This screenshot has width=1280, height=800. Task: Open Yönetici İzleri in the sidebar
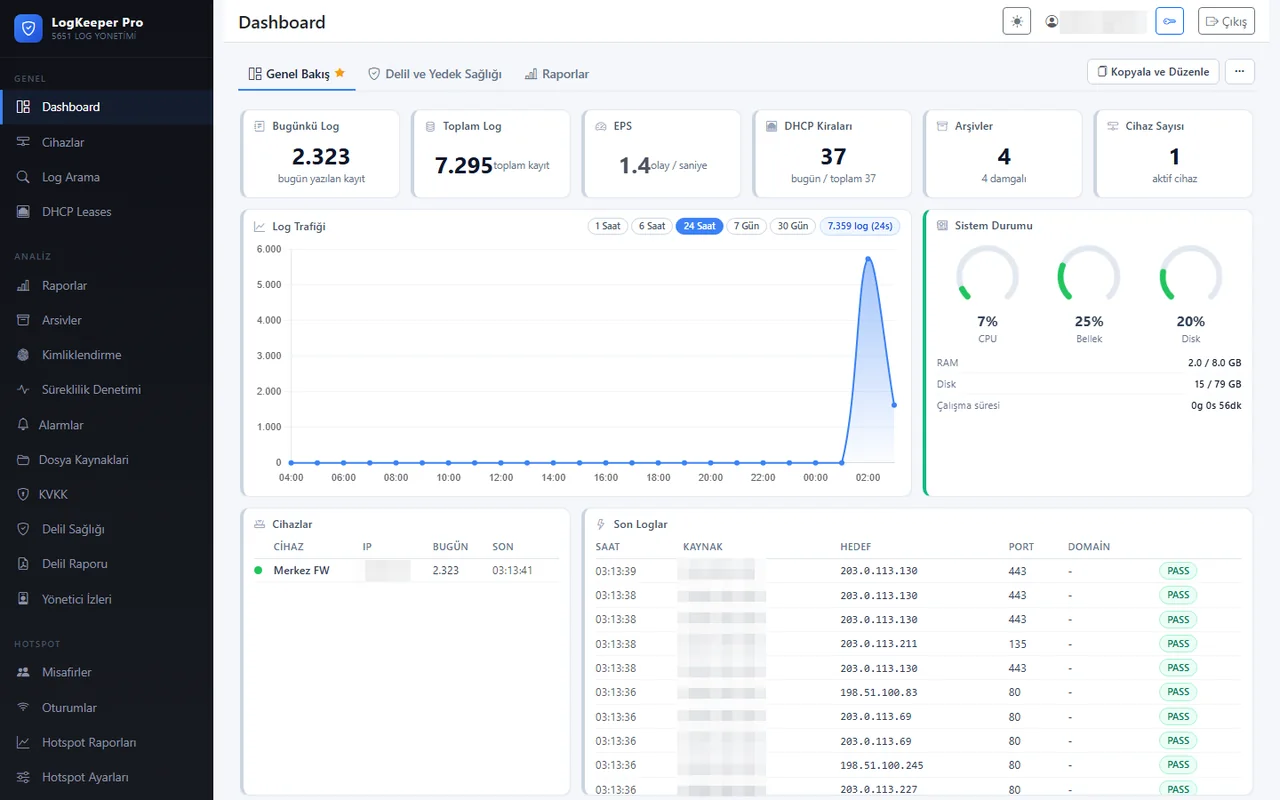point(106,599)
